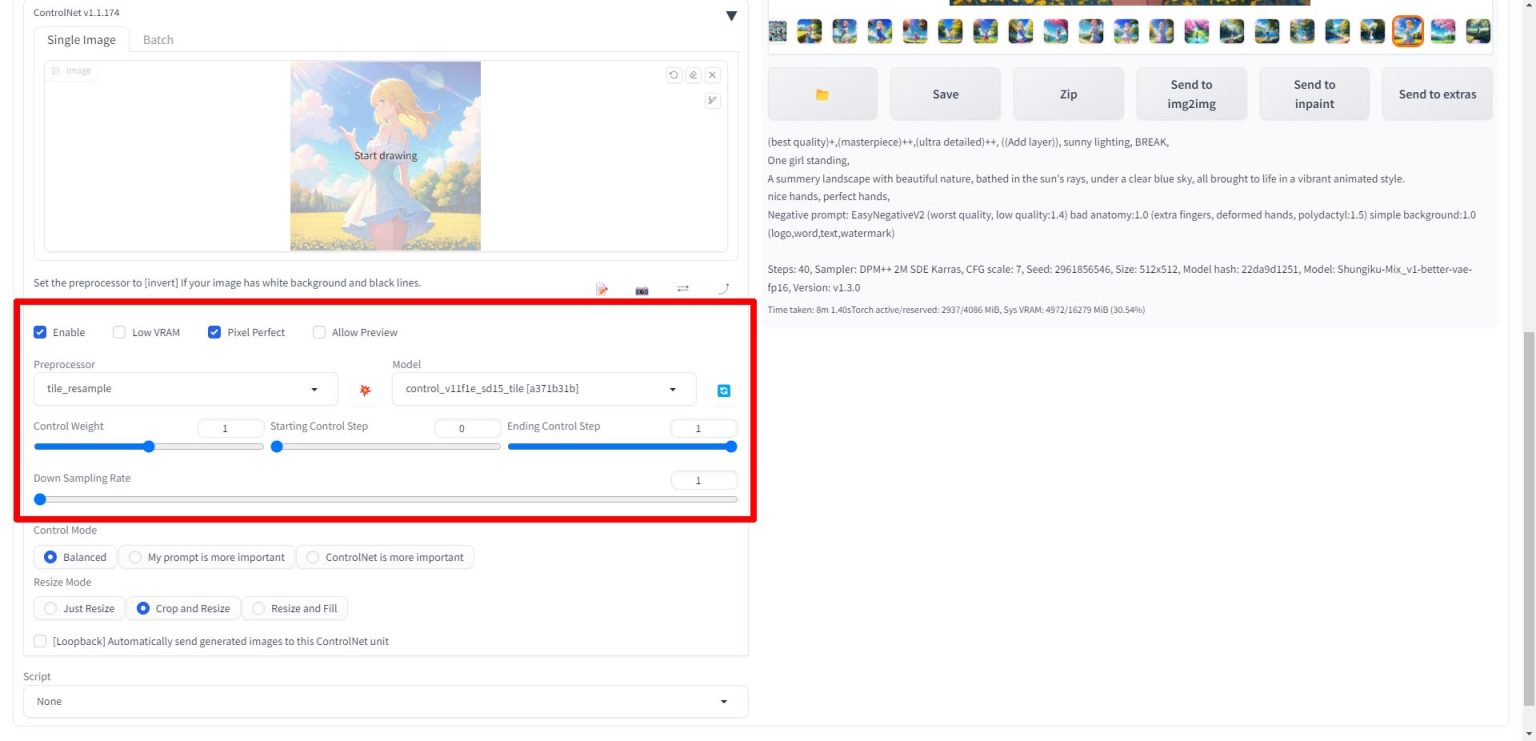Expand the Script dropdown set to None
This screenshot has height=741, width=1536.
pos(385,701)
